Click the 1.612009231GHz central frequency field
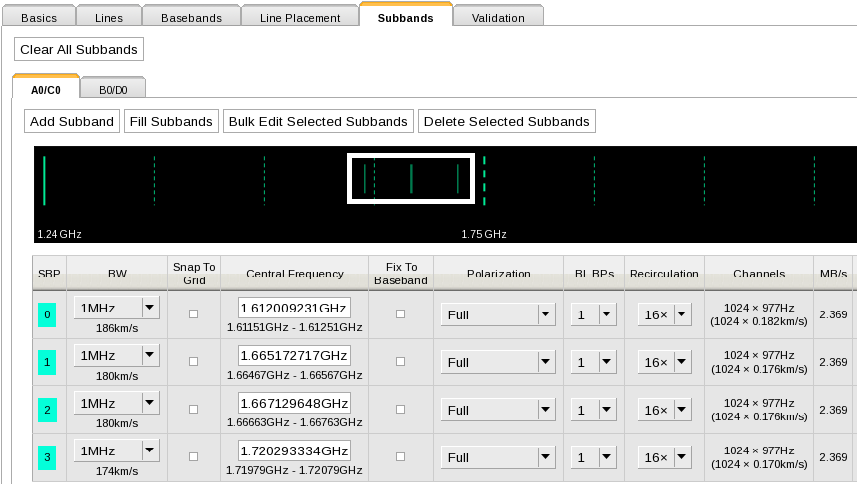The width and height of the screenshot is (857, 484). click(x=294, y=307)
